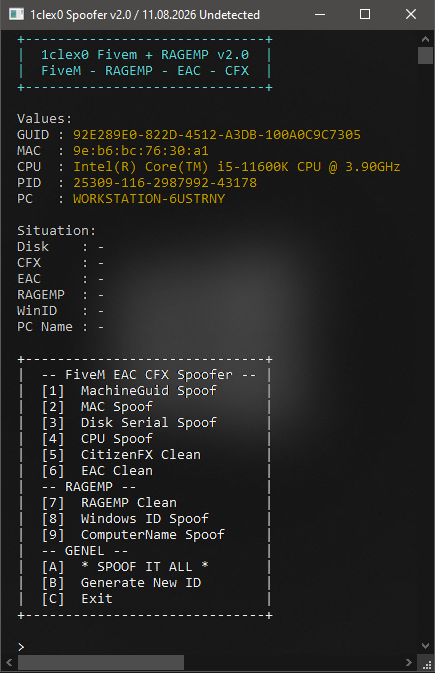The width and height of the screenshot is (435, 673).
Task: Click the MAC address value
Action: click(141, 151)
